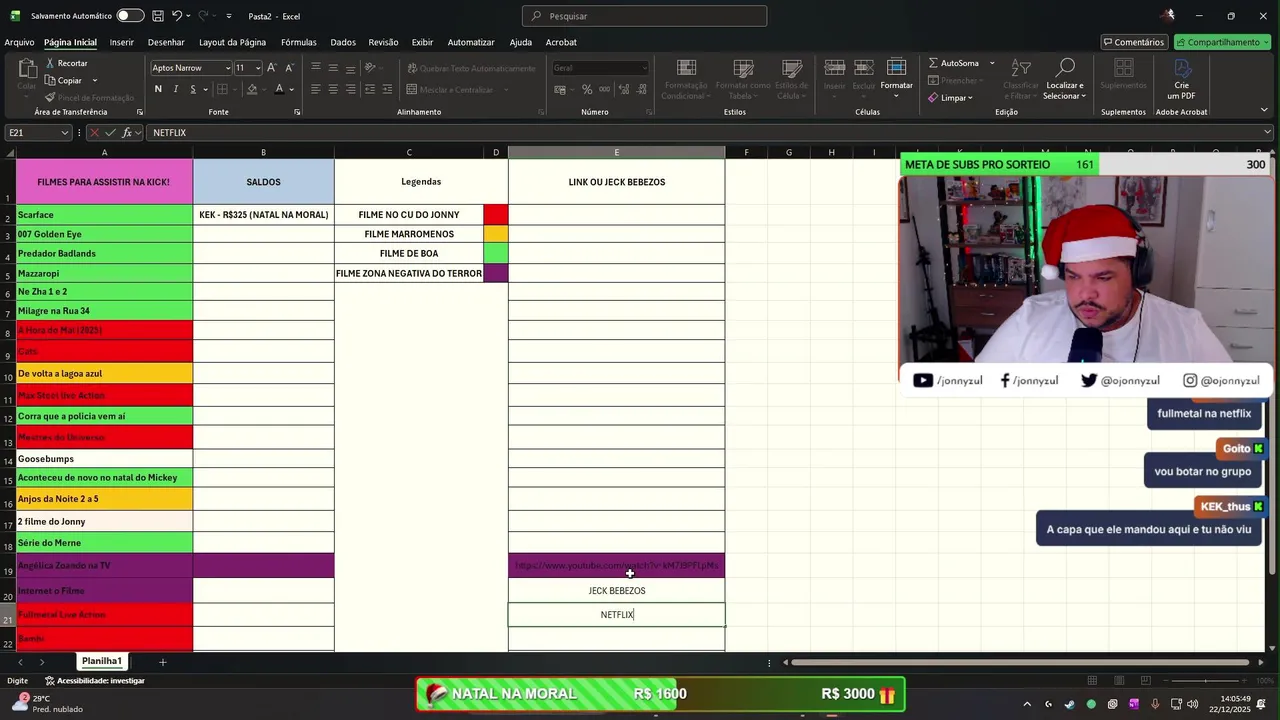
Task: Click the Pesquisar search box
Action: click(644, 16)
